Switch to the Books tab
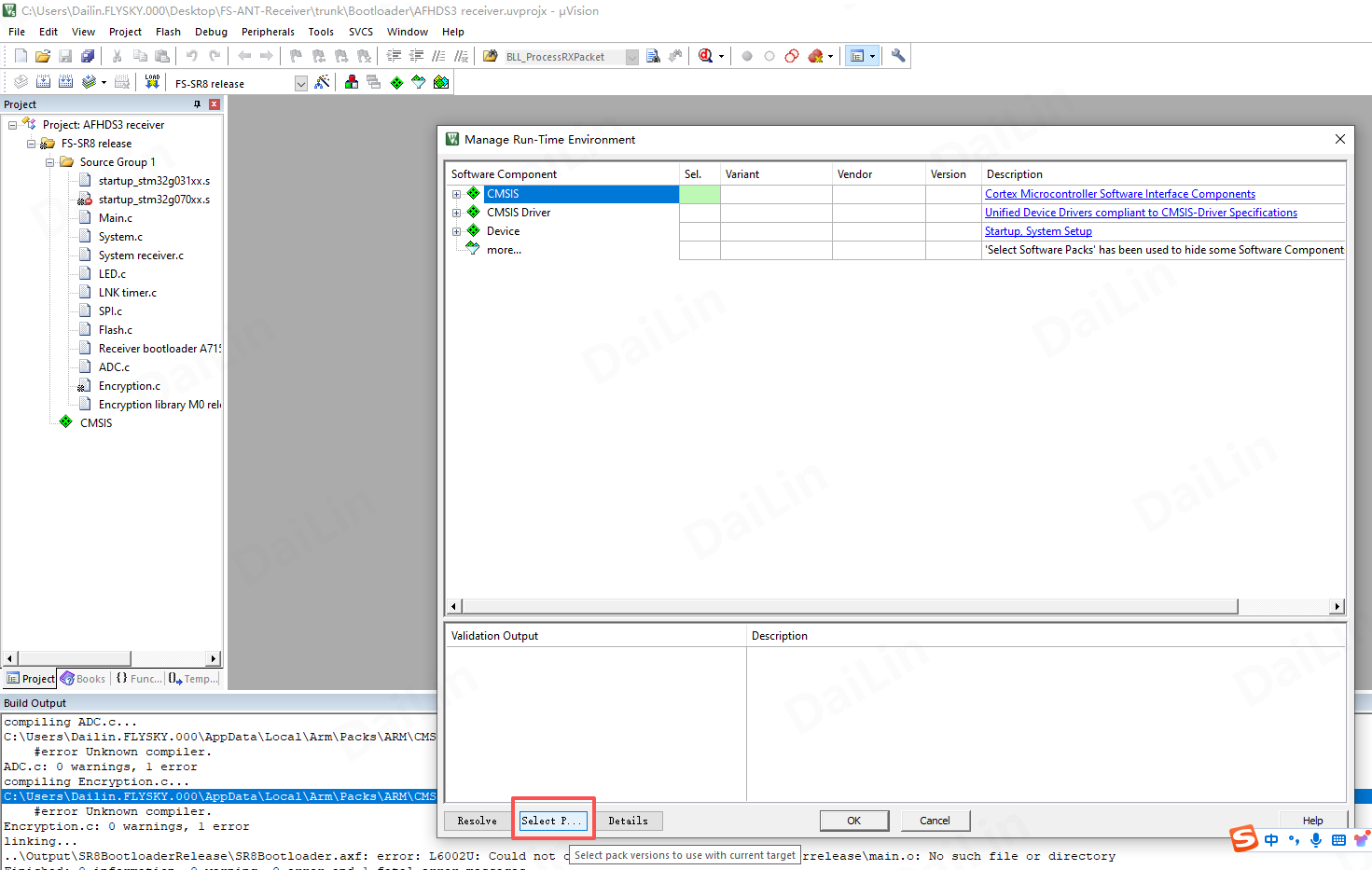 point(83,679)
